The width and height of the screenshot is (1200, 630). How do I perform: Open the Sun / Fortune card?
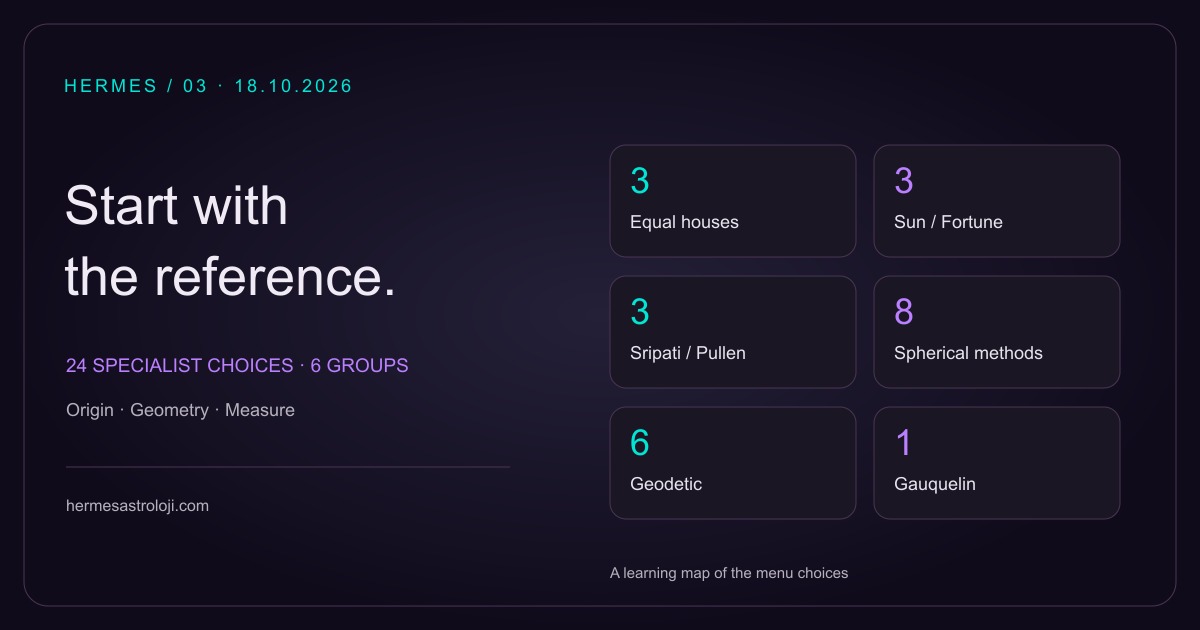(997, 201)
